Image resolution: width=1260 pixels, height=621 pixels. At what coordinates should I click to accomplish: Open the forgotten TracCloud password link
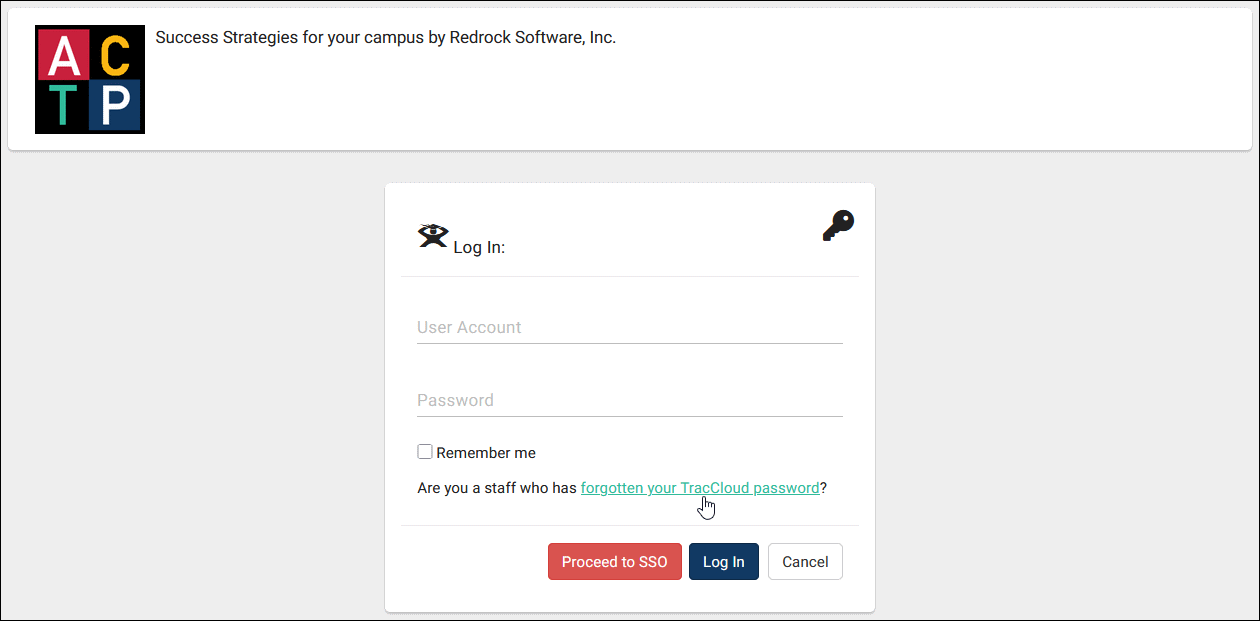tap(699, 488)
